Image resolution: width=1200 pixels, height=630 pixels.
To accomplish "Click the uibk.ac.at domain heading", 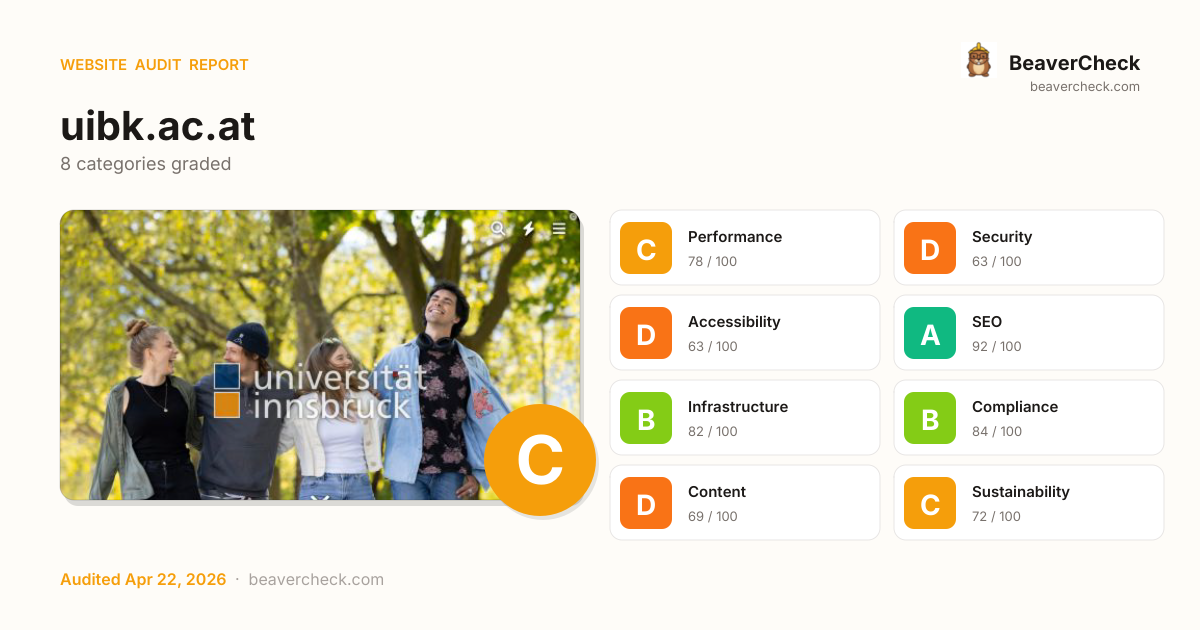I will pyautogui.click(x=158, y=127).
